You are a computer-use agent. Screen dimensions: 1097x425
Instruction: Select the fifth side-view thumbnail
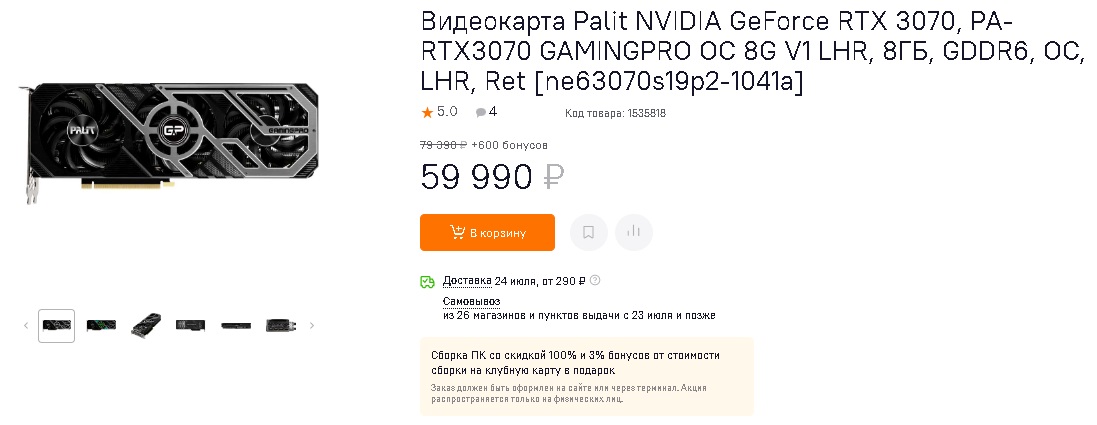tap(235, 325)
